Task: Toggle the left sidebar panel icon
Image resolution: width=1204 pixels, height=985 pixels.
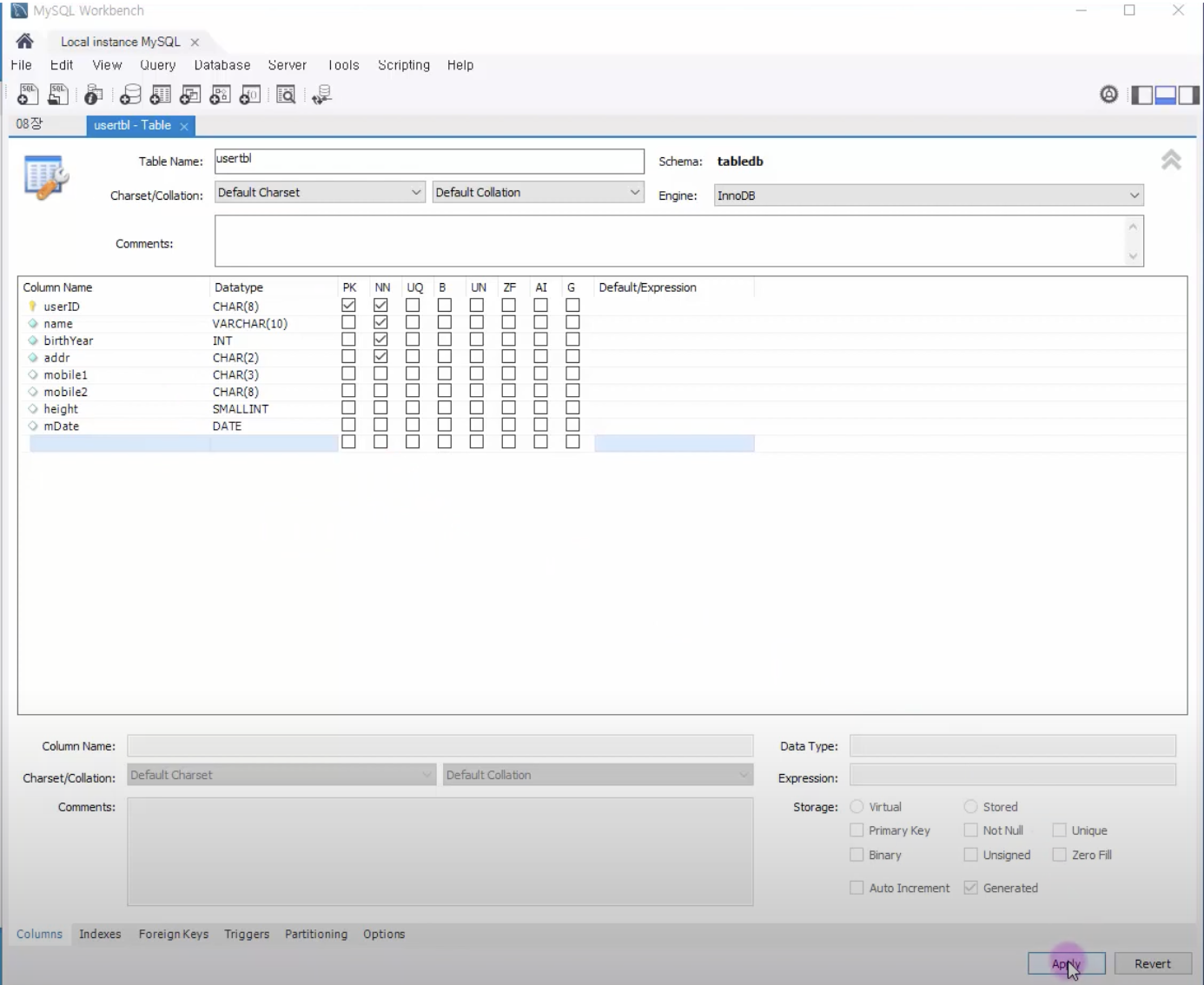Action: click(1141, 95)
